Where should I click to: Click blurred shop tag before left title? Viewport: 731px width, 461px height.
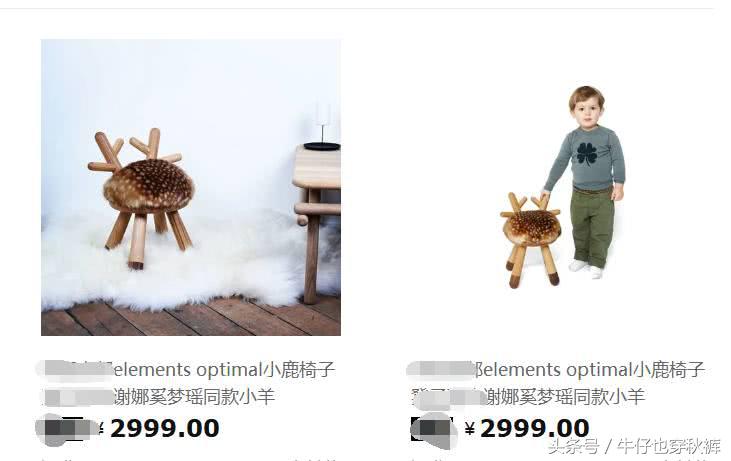click(x=74, y=369)
